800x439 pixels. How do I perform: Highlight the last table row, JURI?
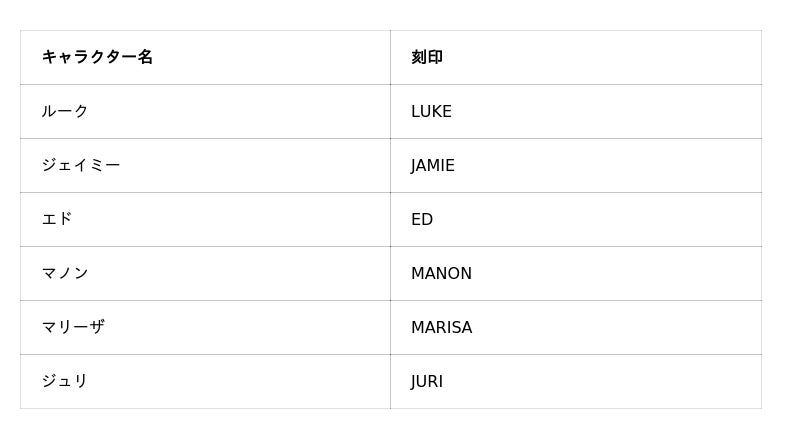pyautogui.click(x=390, y=382)
